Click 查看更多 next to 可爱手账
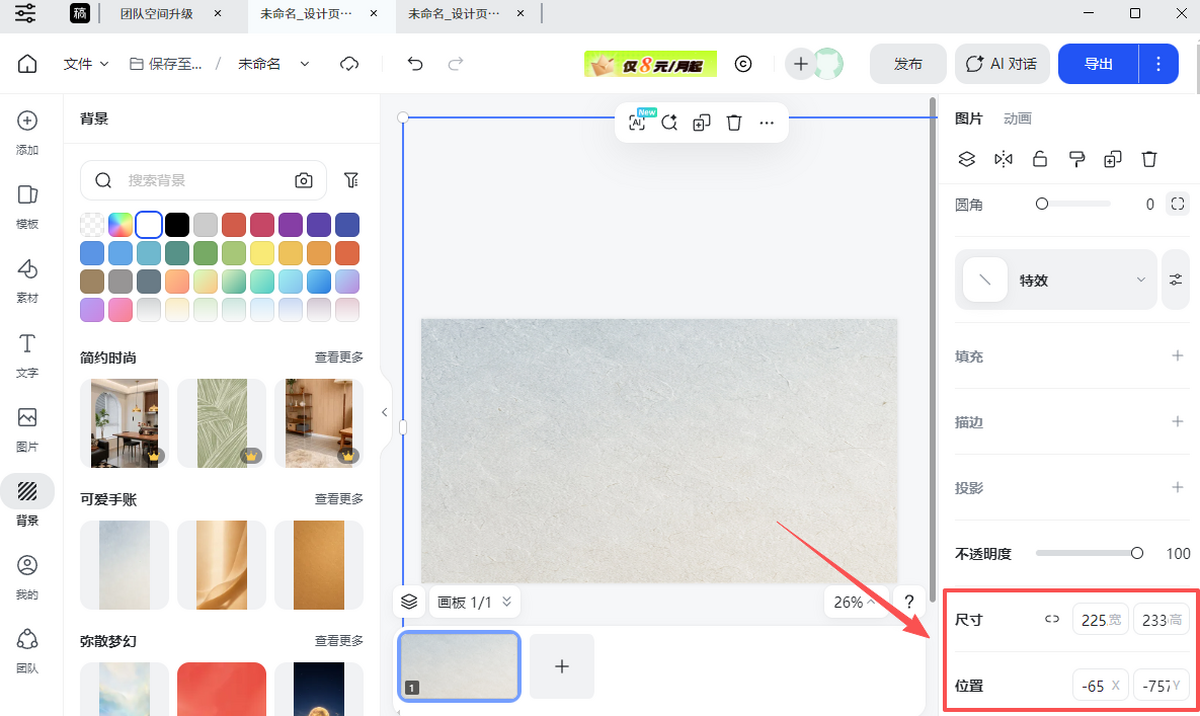 click(x=339, y=499)
